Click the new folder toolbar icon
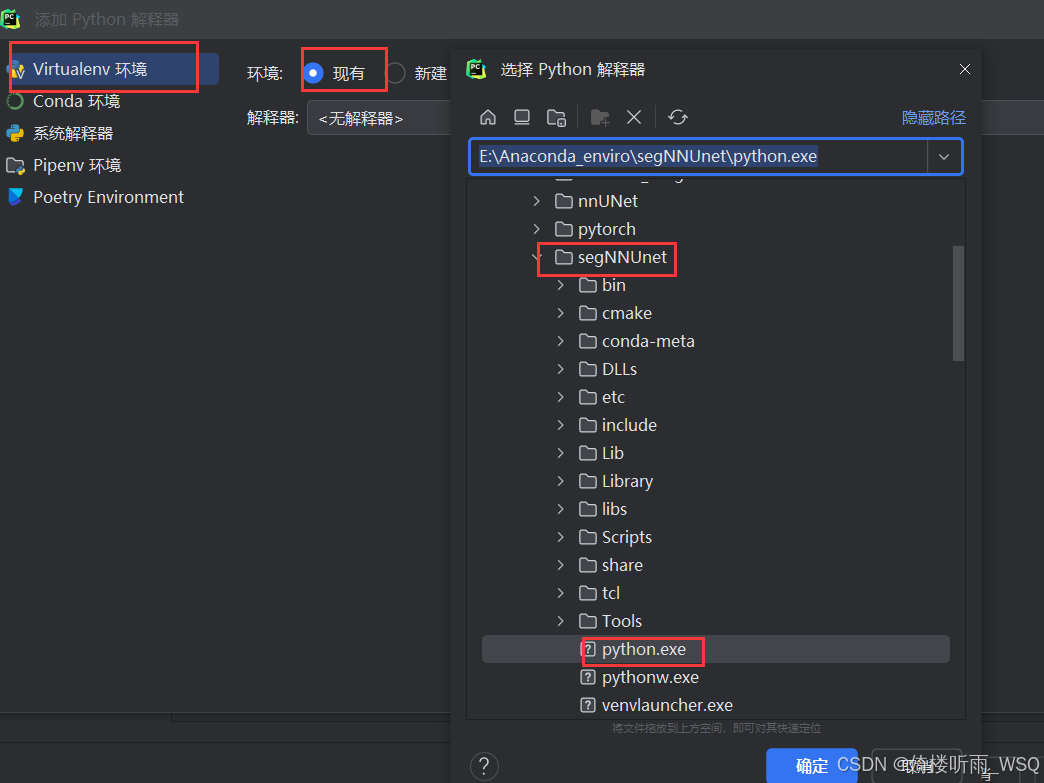The image size is (1044, 783). (x=600, y=117)
